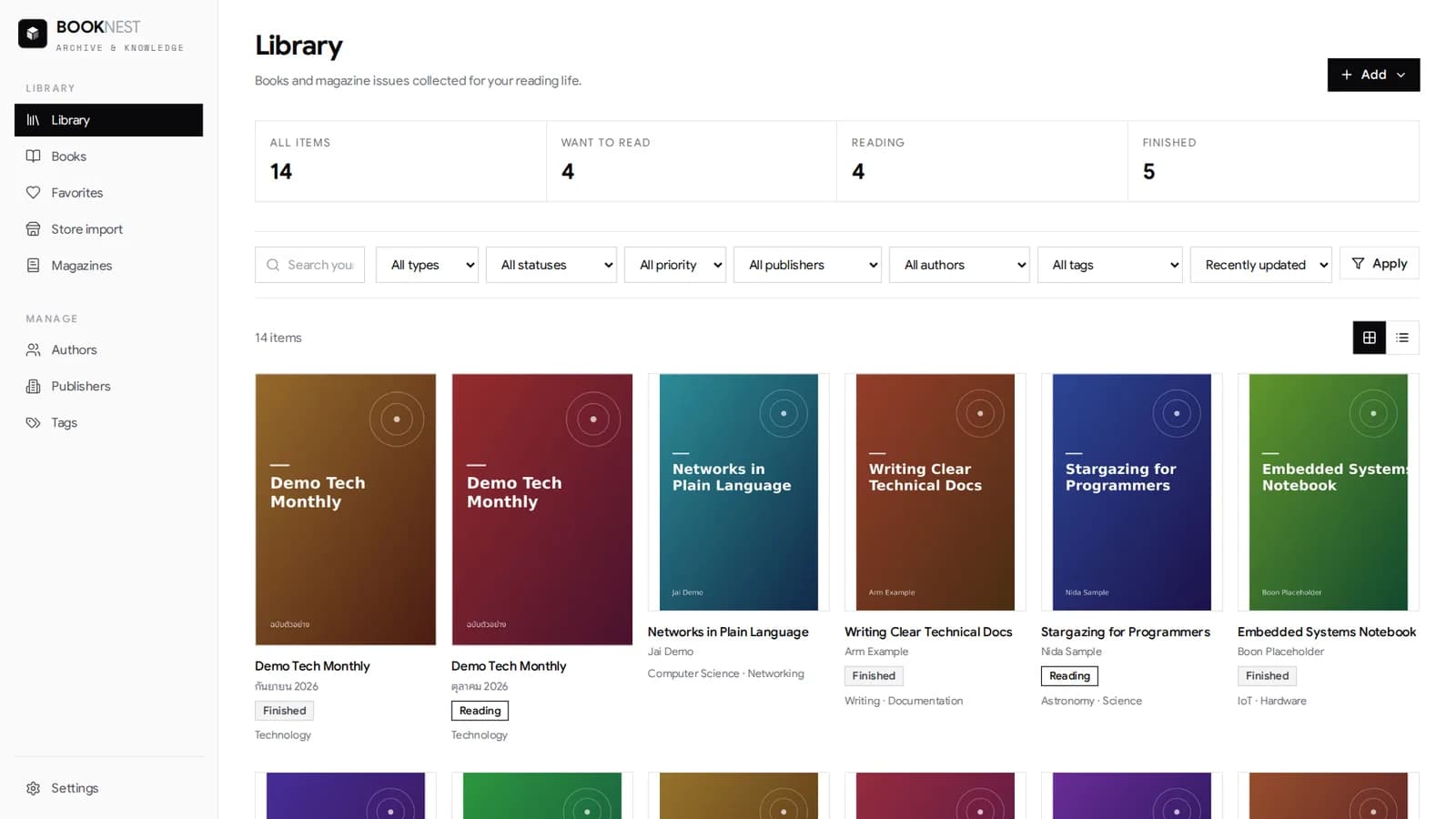The width and height of the screenshot is (1456, 819).
Task: Open the Tags management page
Action: tap(108, 422)
